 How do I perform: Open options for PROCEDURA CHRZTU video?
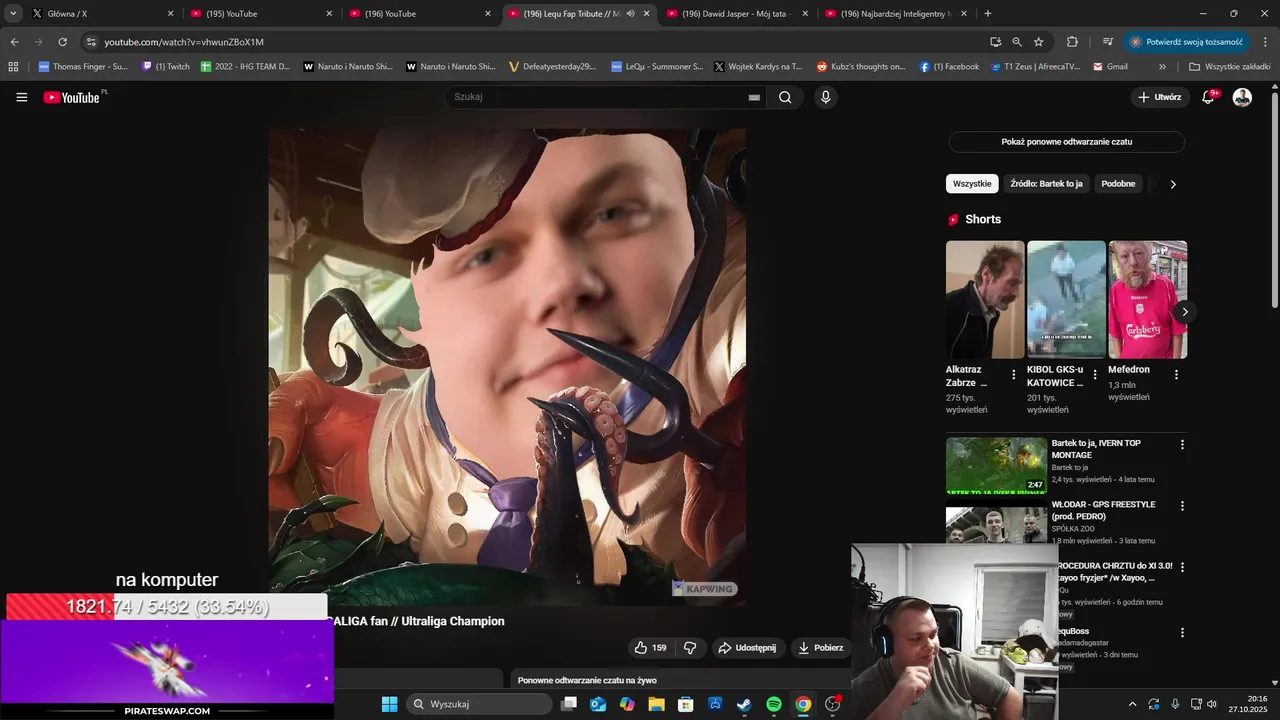pos(1182,567)
